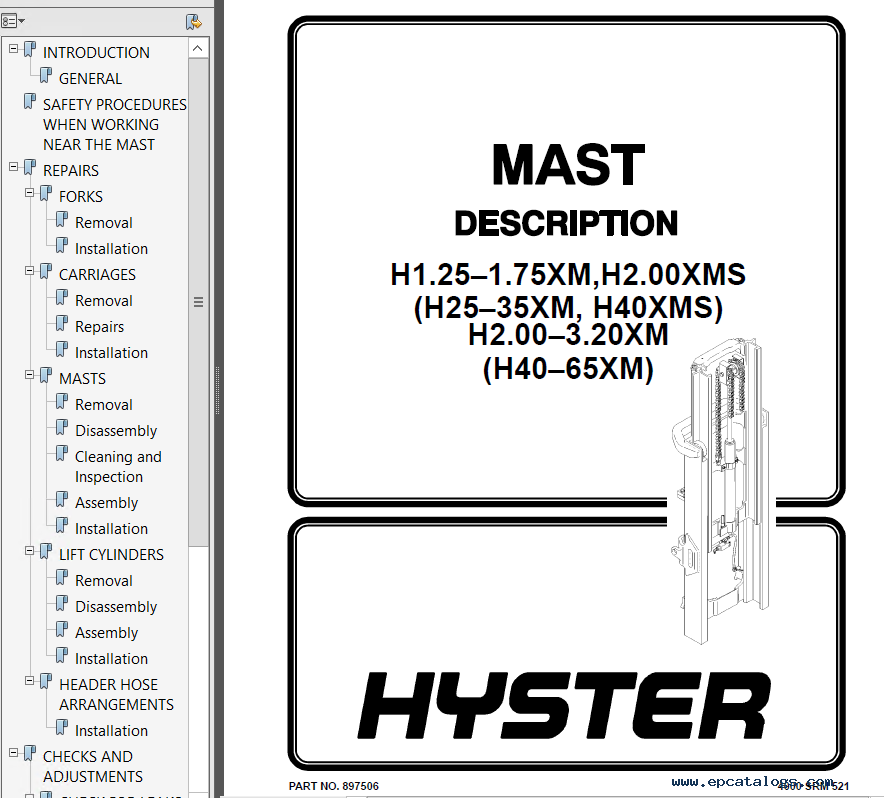Click the MAST title on the cover page
Image resolution: width=884 pixels, height=798 pixels.
tap(568, 165)
